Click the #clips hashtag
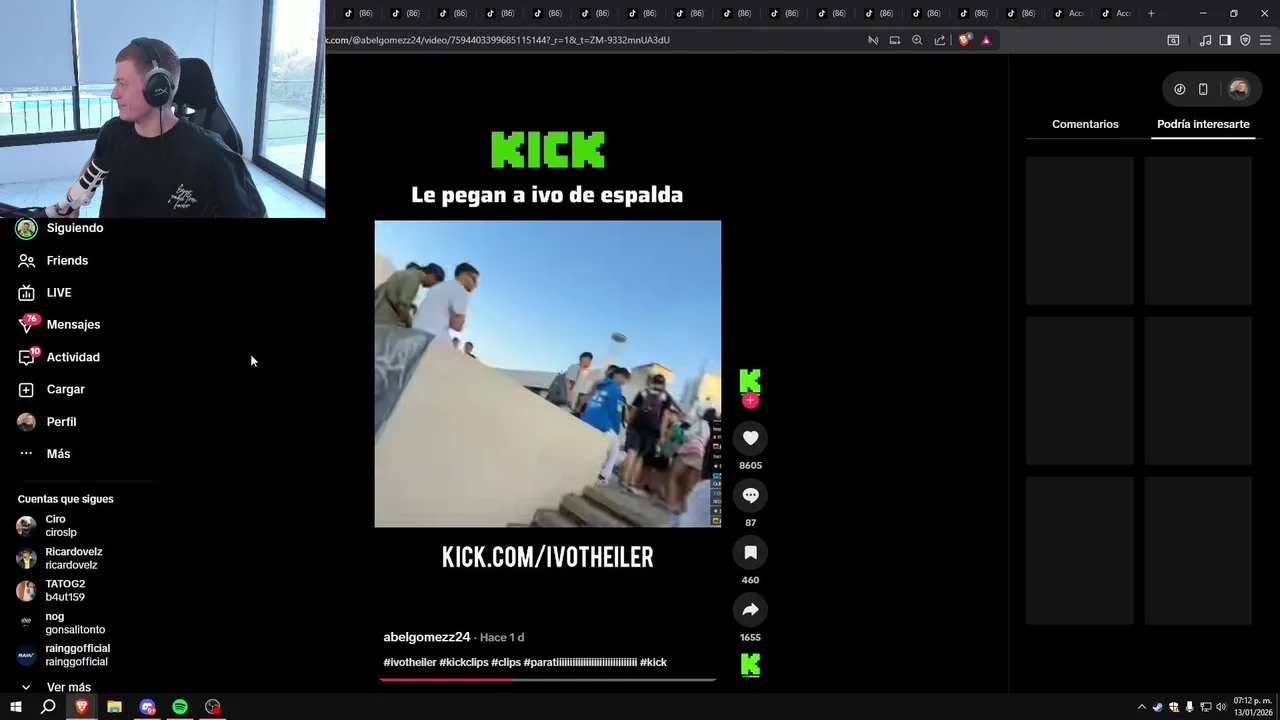The width and height of the screenshot is (1280, 720). (x=506, y=662)
